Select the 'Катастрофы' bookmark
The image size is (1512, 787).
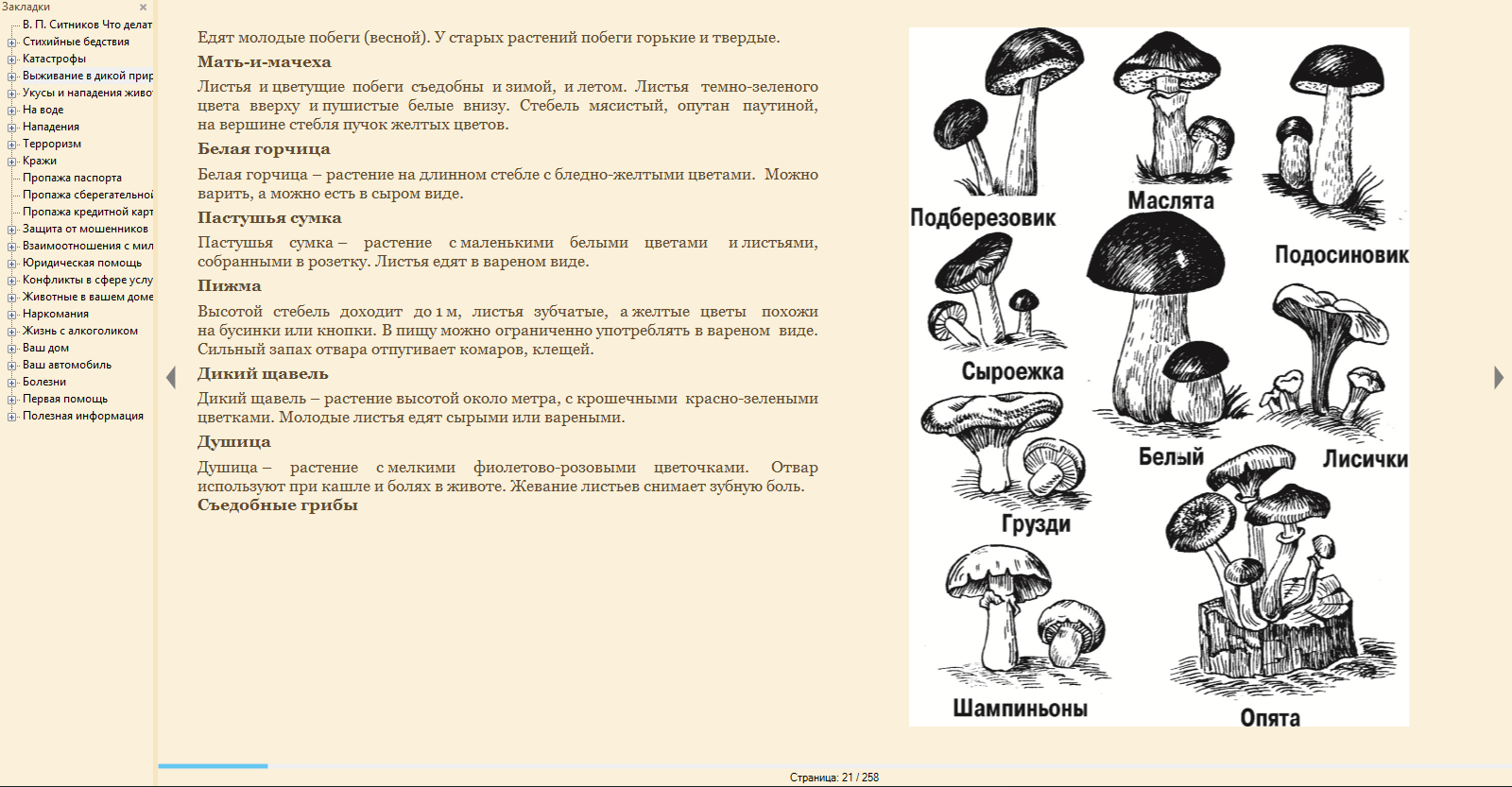click(54, 59)
